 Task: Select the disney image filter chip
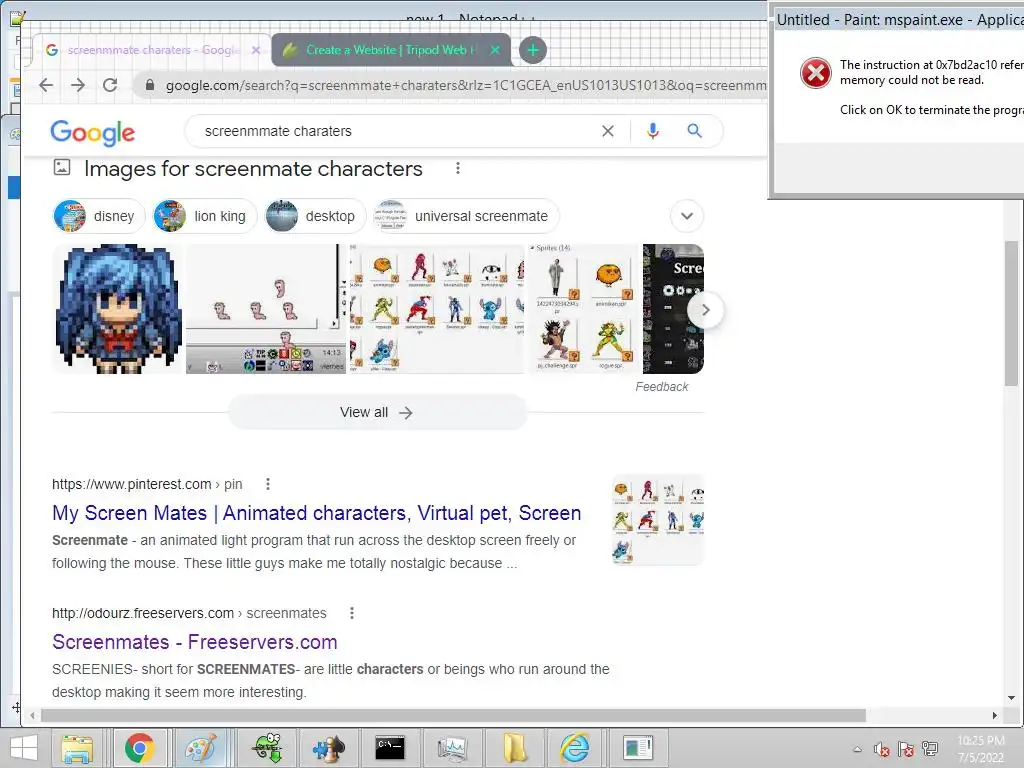pyautogui.click(x=99, y=216)
